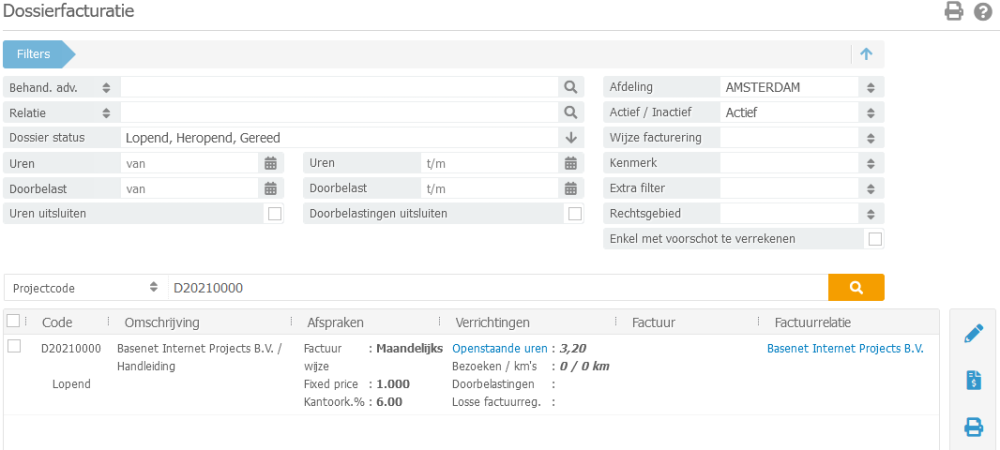Expand the Dossier status dropdown arrow
Screen dimensions: 1000x450
(x=571, y=138)
